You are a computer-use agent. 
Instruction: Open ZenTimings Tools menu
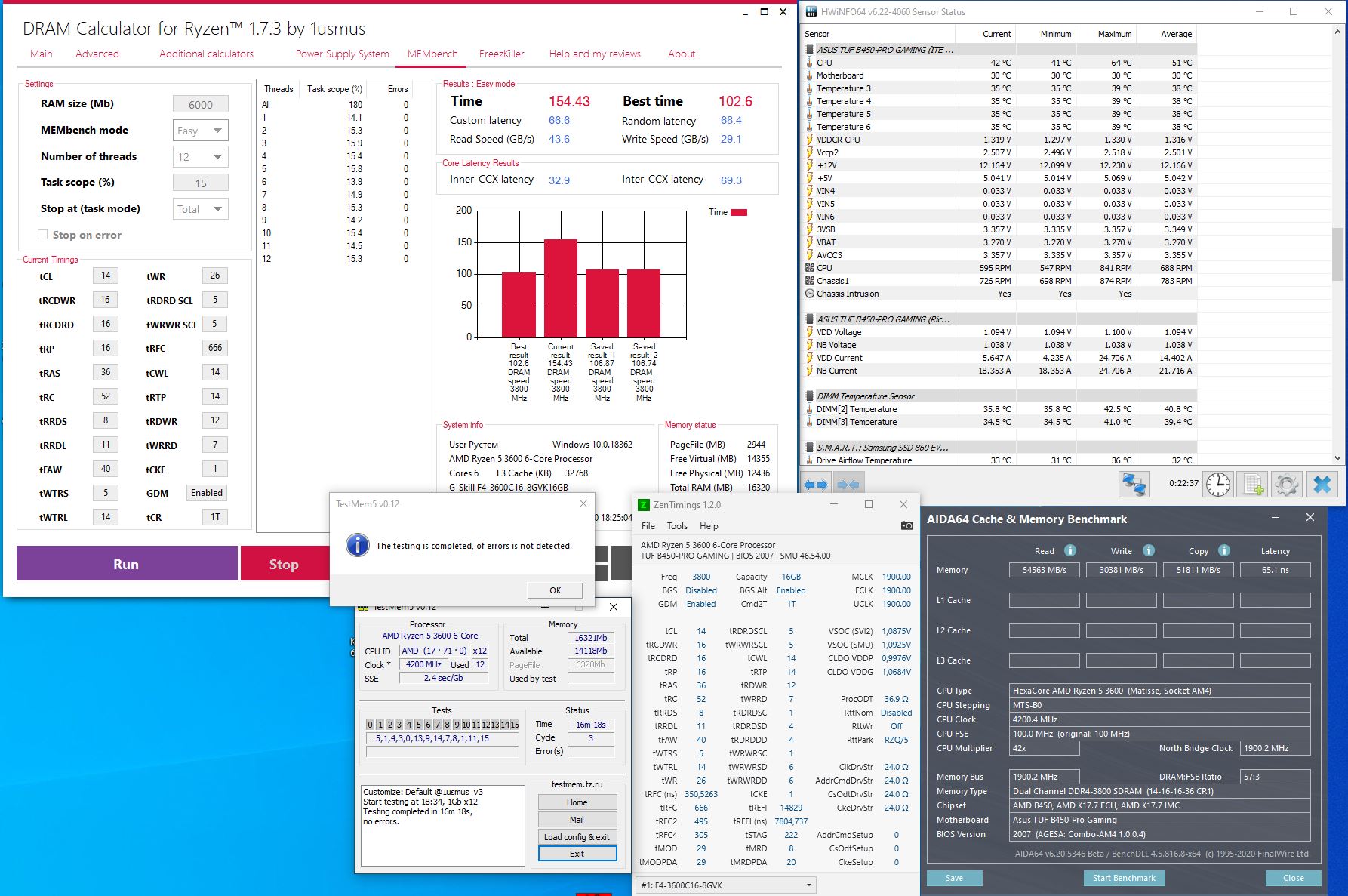point(677,526)
